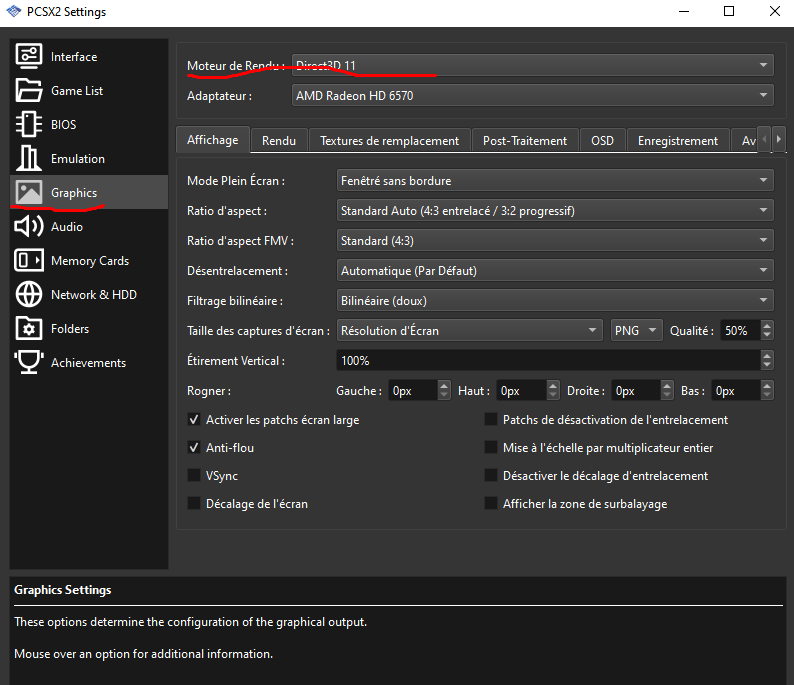794x685 pixels.
Task: Click the Qualité 50% field
Action: tap(740, 331)
